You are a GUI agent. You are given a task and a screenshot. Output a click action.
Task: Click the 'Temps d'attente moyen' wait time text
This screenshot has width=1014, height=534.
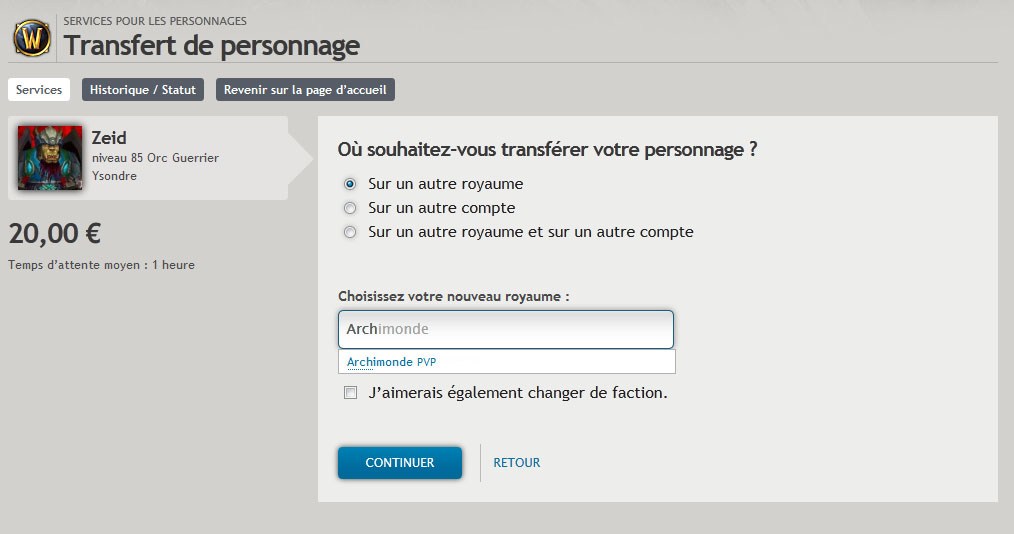(101, 265)
